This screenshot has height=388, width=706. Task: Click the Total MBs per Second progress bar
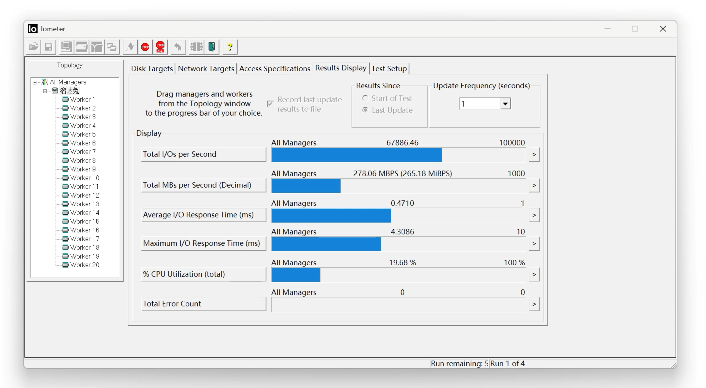tap(399, 186)
